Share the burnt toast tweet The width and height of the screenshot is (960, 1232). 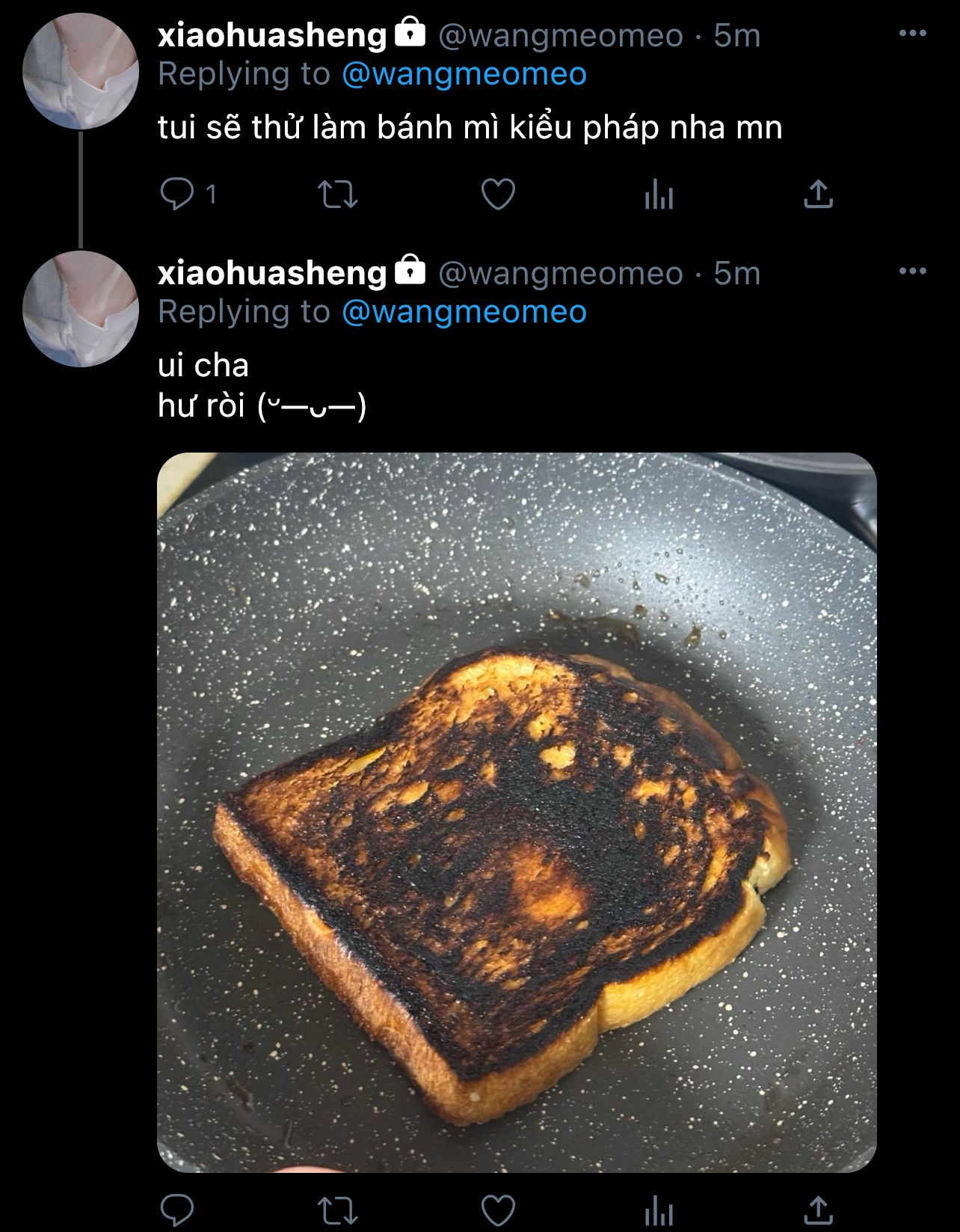(x=818, y=1210)
